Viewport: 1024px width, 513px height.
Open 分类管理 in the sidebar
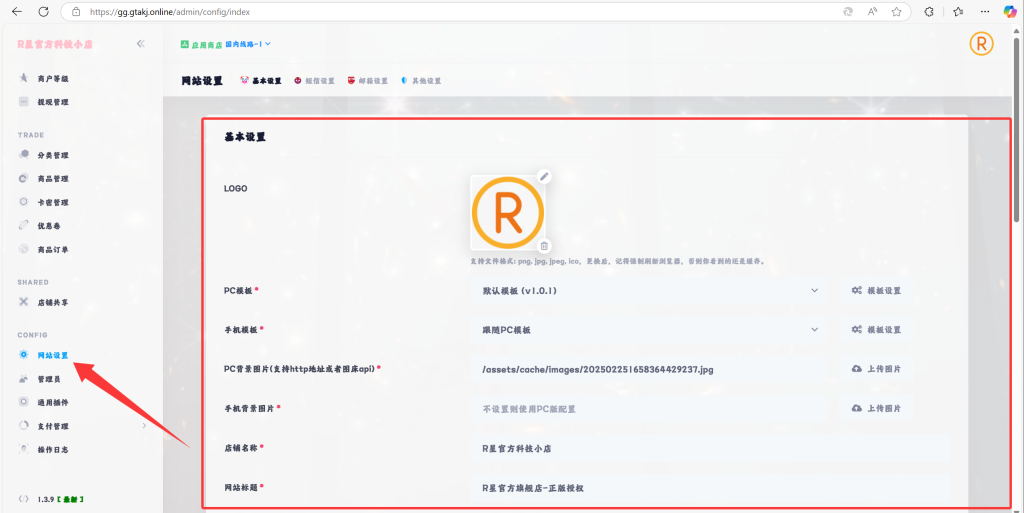52,155
